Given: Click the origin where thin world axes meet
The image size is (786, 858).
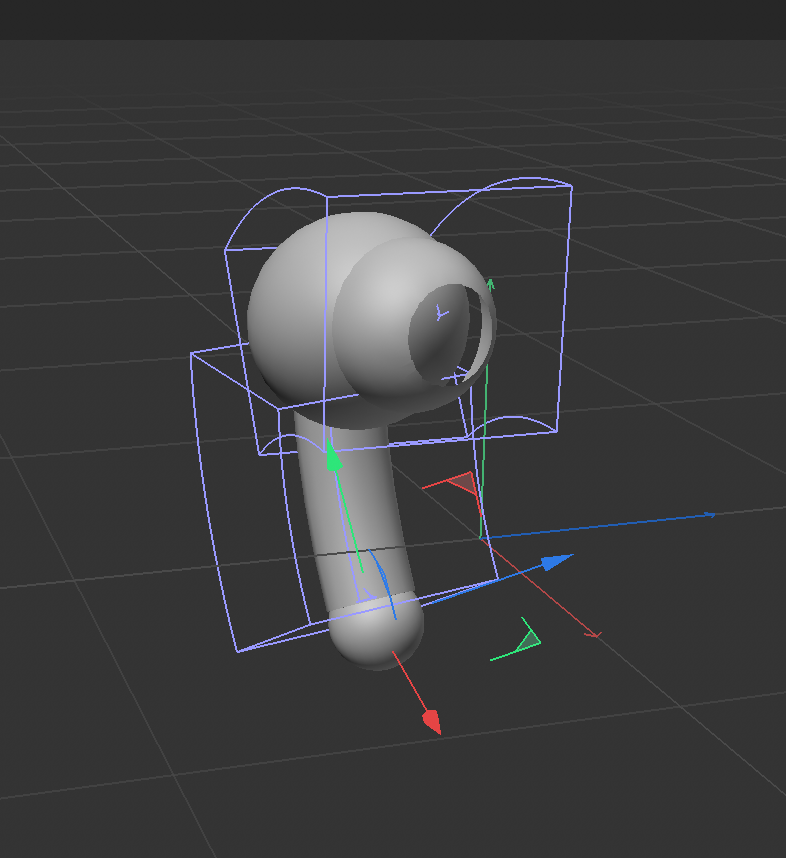Looking at the screenshot, I should [484, 540].
